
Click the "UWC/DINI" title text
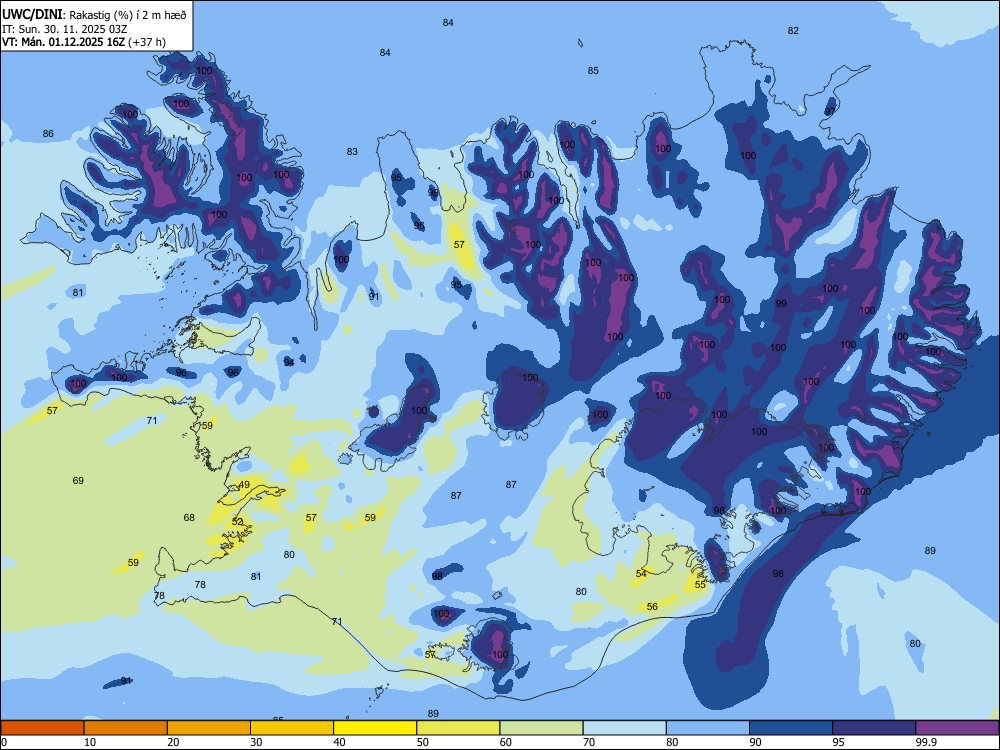click(x=32, y=14)
